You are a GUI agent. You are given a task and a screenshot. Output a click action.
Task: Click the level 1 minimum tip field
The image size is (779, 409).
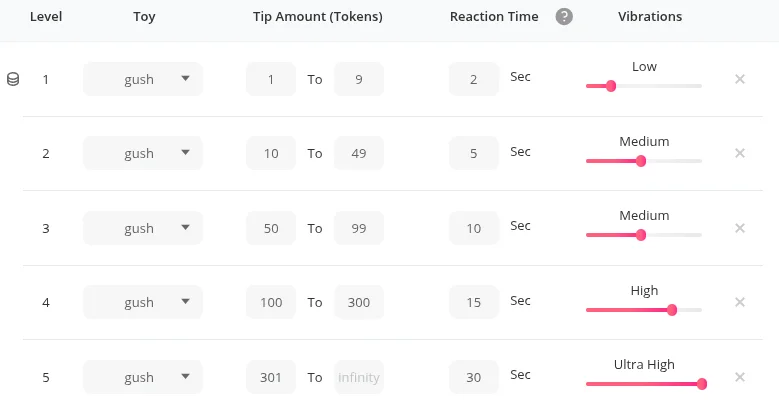[271, 79]
